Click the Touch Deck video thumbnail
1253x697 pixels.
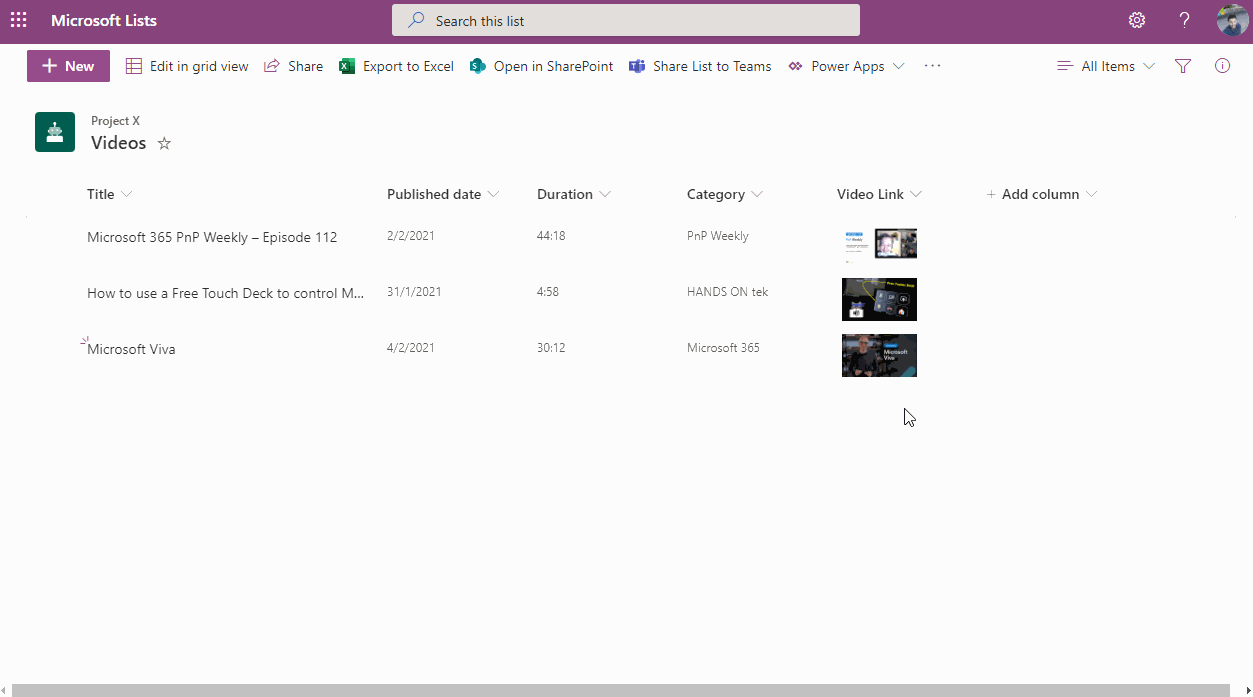[880, 300]
